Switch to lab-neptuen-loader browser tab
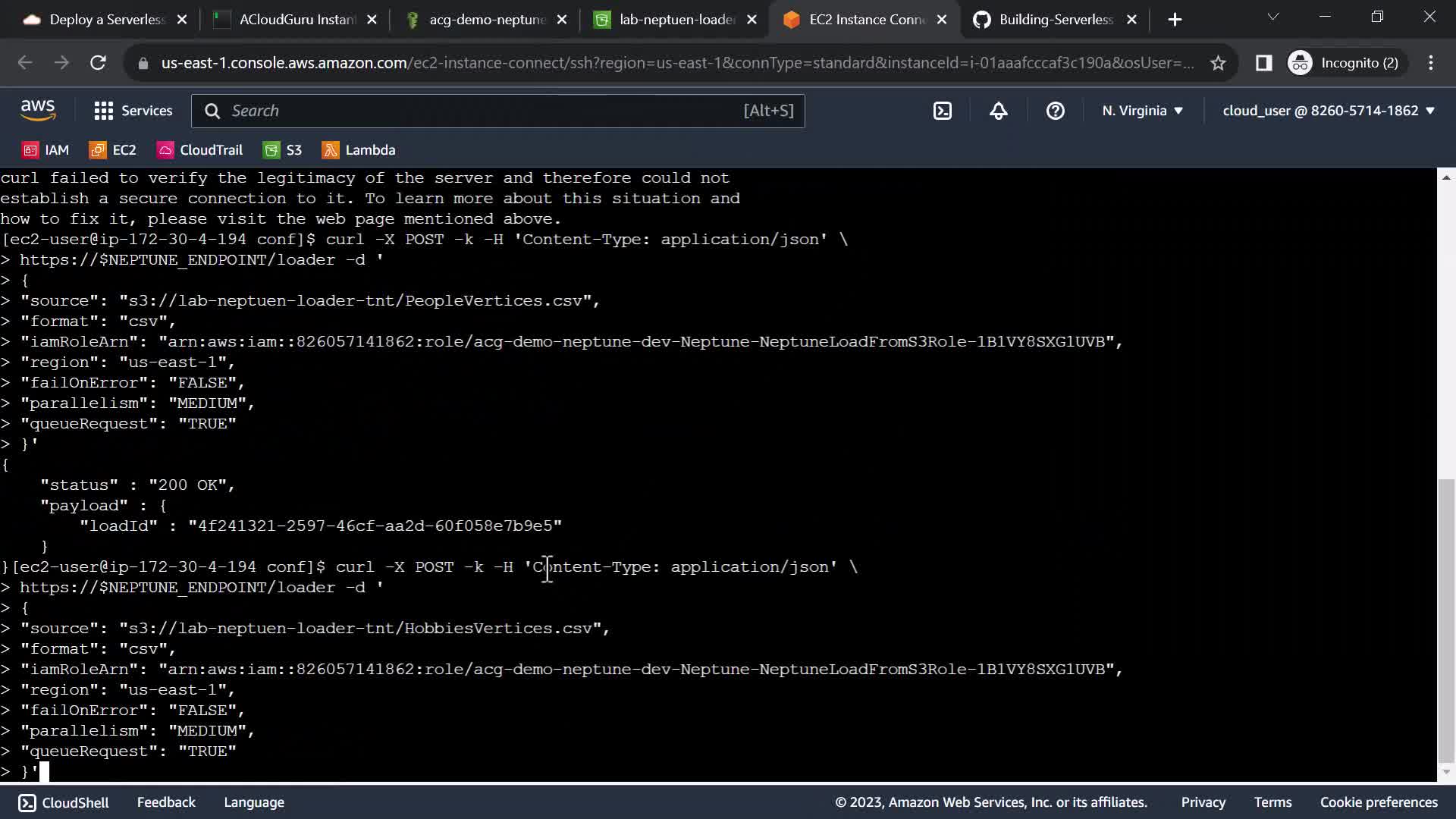The width and height of the screenshot is (1456, 819). click(675, 20)
